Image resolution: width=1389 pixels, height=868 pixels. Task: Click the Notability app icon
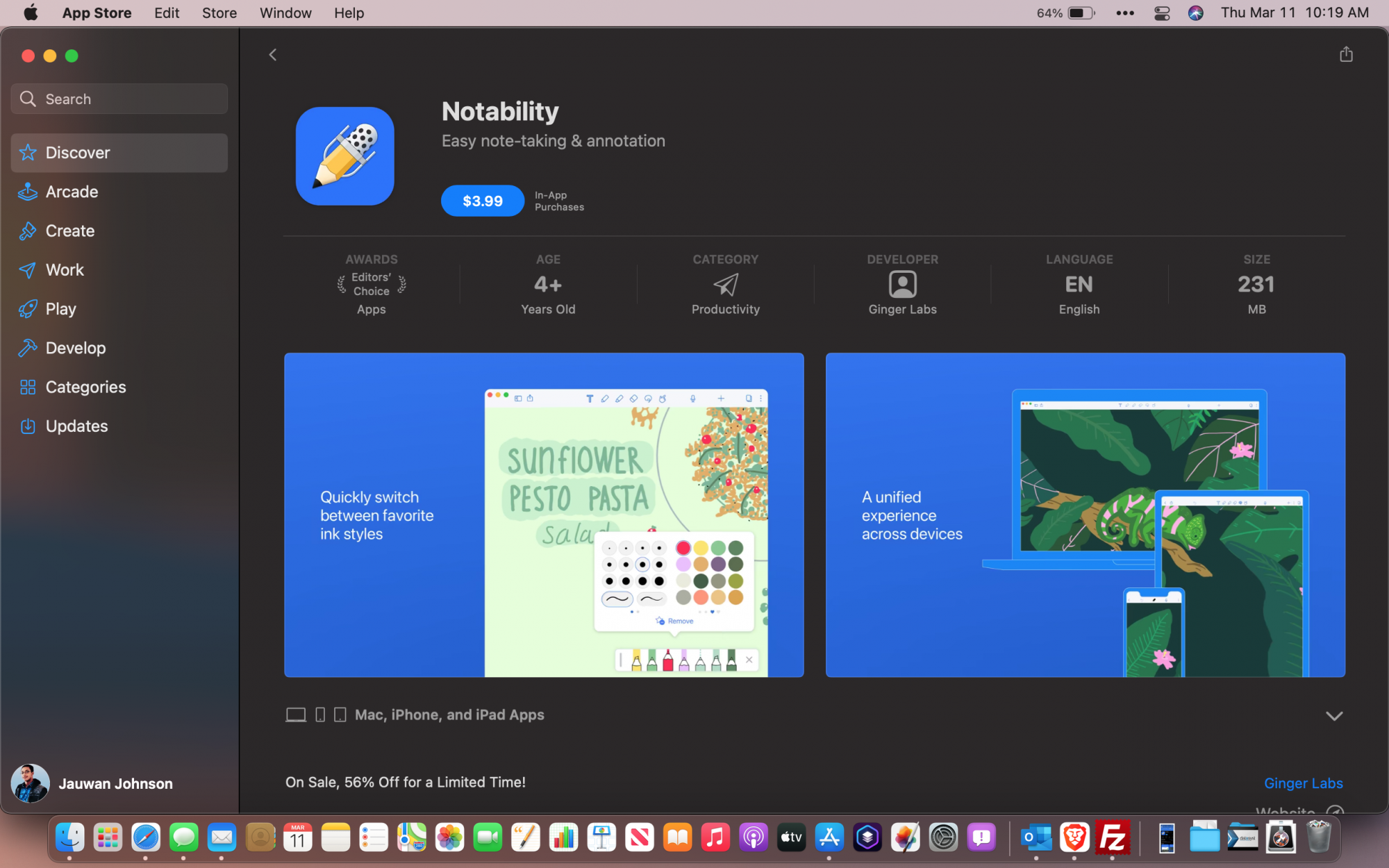point(345,156)
